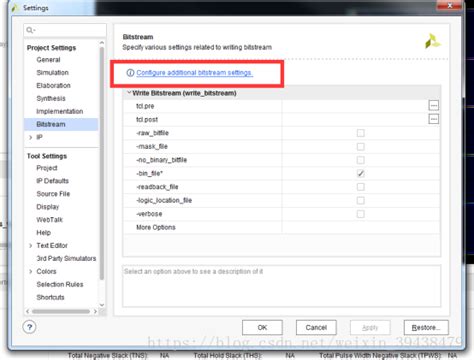The height and width of the screenshot is (360, 474).
Task: Open browse button for tcl.post
Action: [x=433, y=119]
